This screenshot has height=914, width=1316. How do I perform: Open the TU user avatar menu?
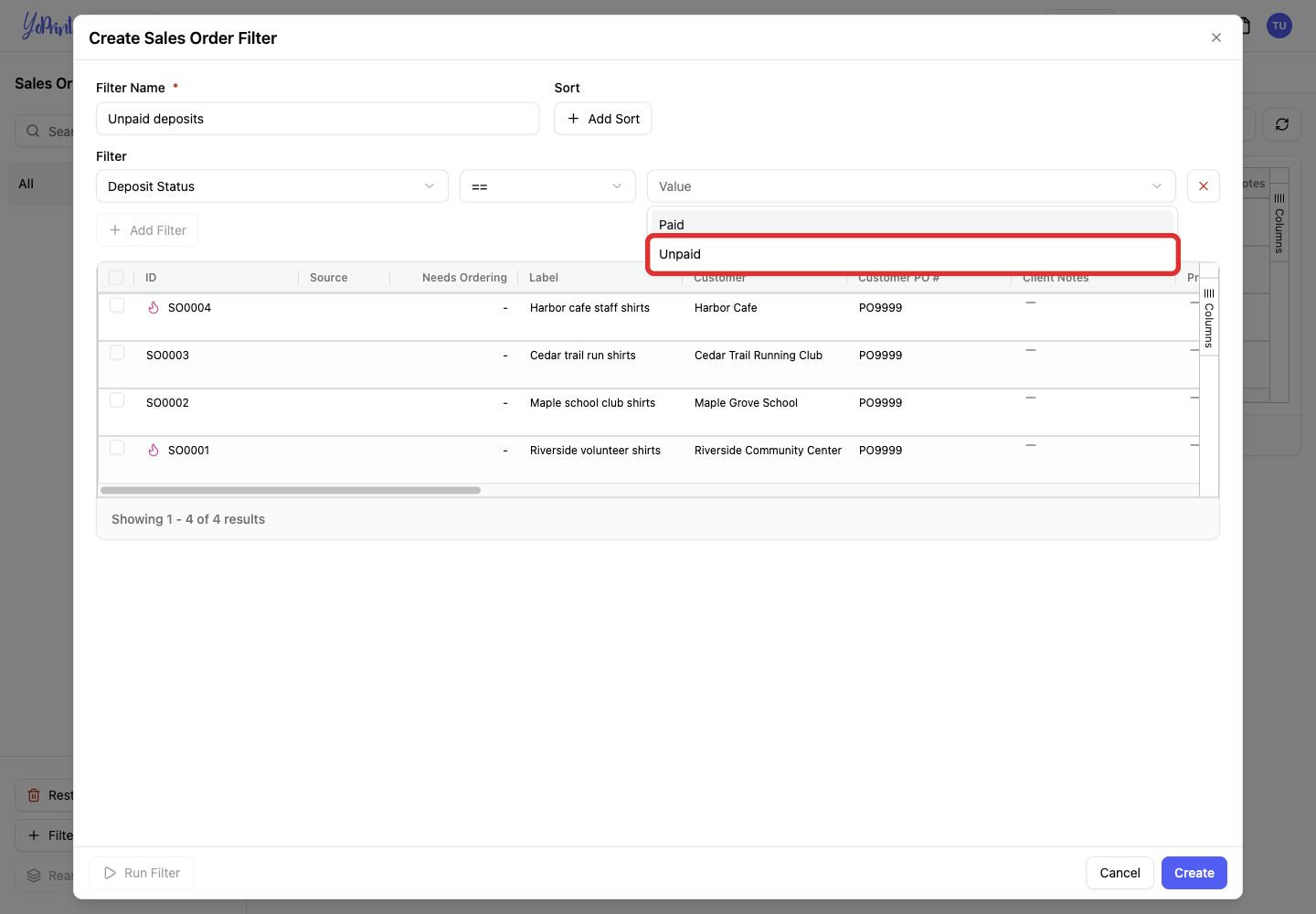tap(1279, 26)
